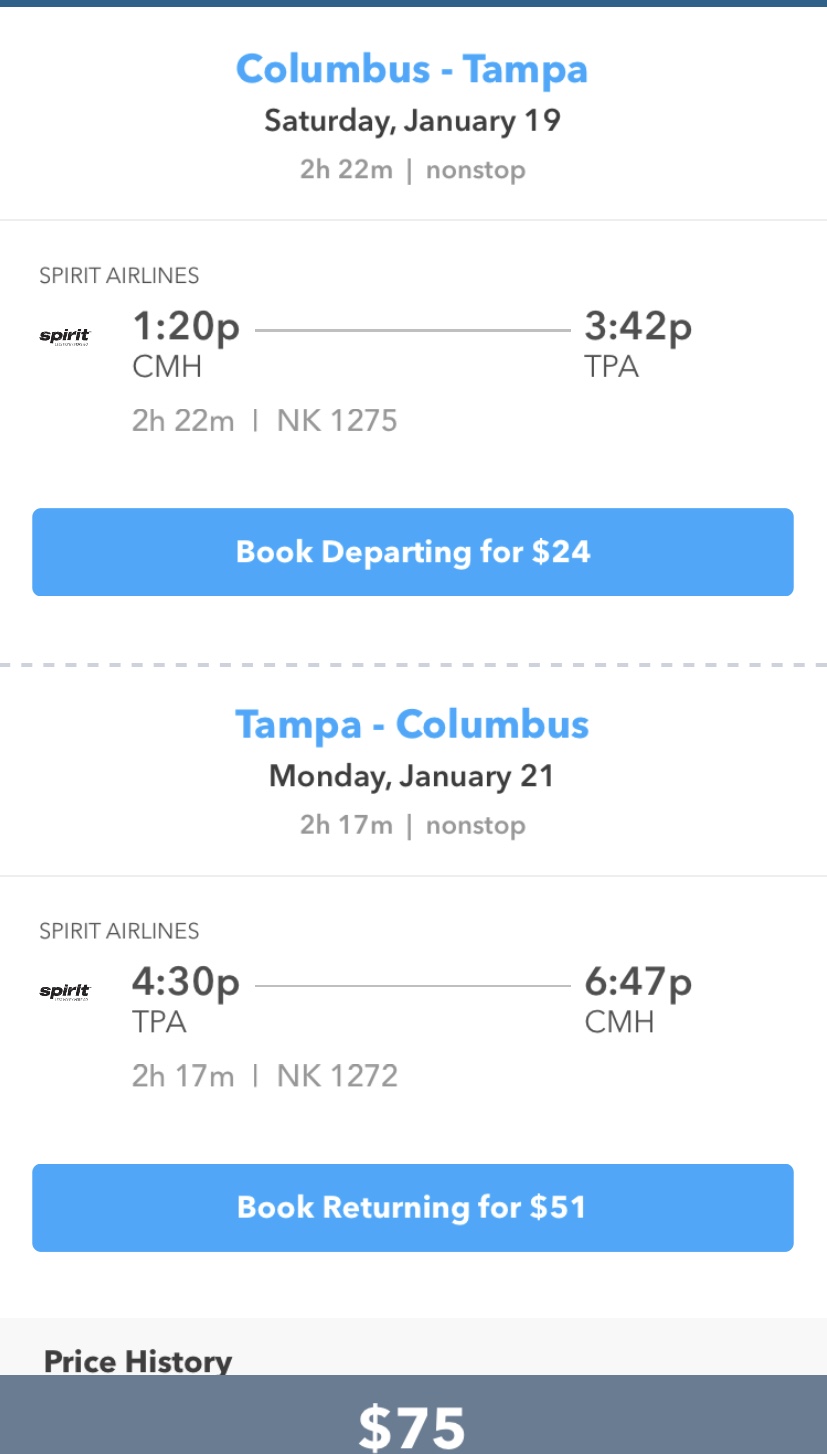Screen dimensions: 827x1454
Task: Tap the Spirit logo on the CMH departure flight
Action: [x=65, y=336]
